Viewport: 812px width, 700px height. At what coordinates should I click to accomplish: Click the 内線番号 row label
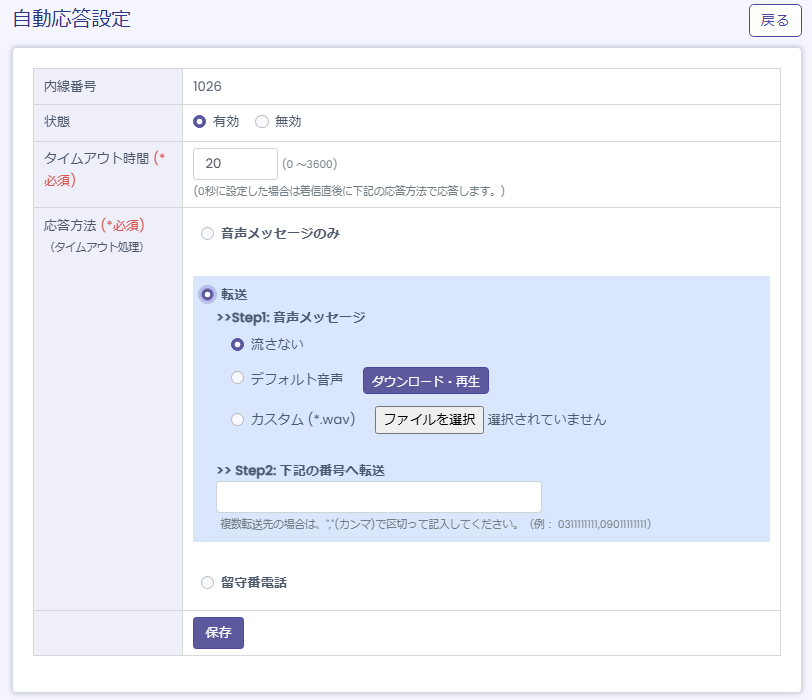[x=70, y=87]
